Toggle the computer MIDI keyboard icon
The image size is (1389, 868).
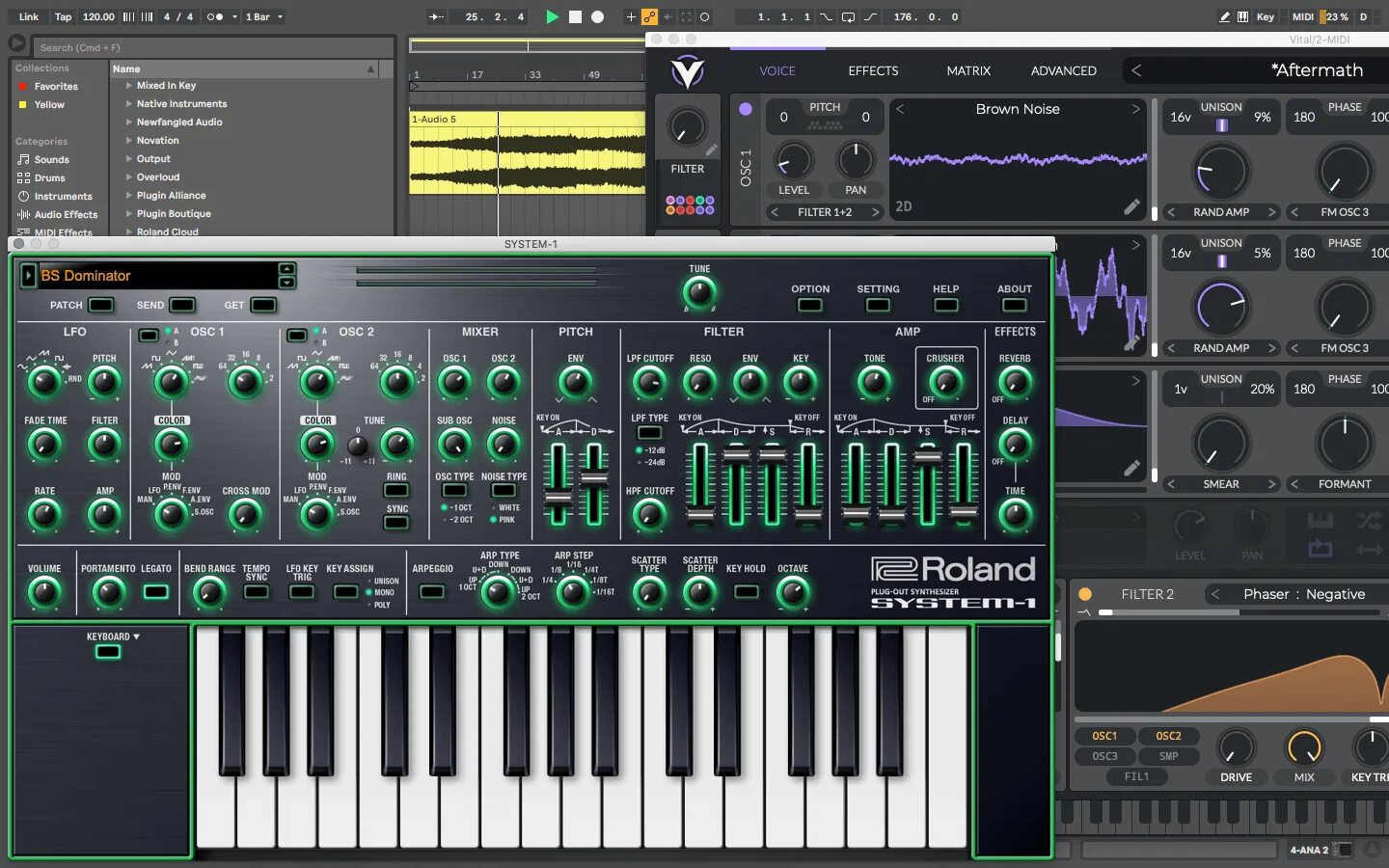click(x=1242, y=16)
